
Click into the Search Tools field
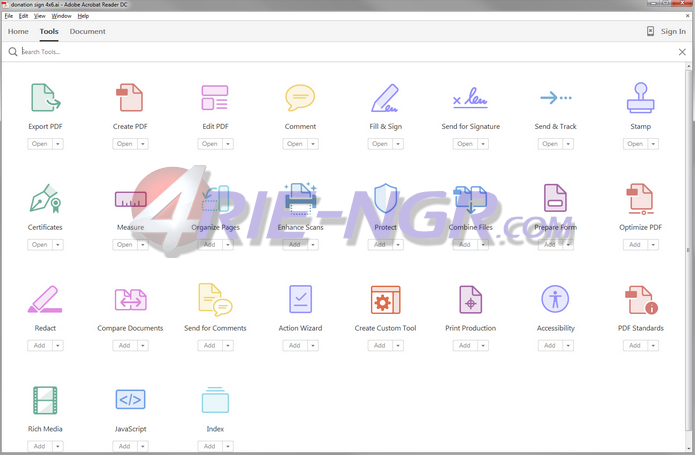click(346, 52)
